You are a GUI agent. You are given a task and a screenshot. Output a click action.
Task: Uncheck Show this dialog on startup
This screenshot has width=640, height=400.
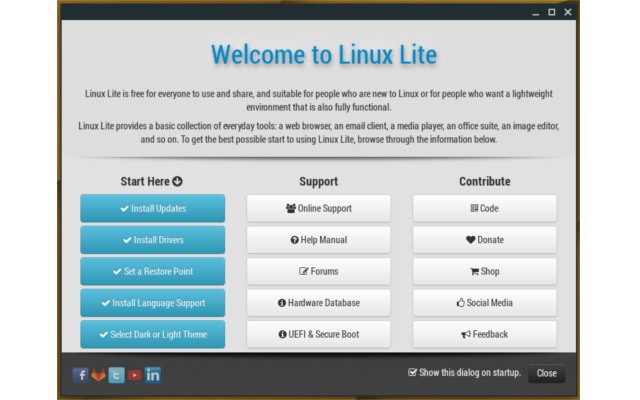tap(412, 372)
